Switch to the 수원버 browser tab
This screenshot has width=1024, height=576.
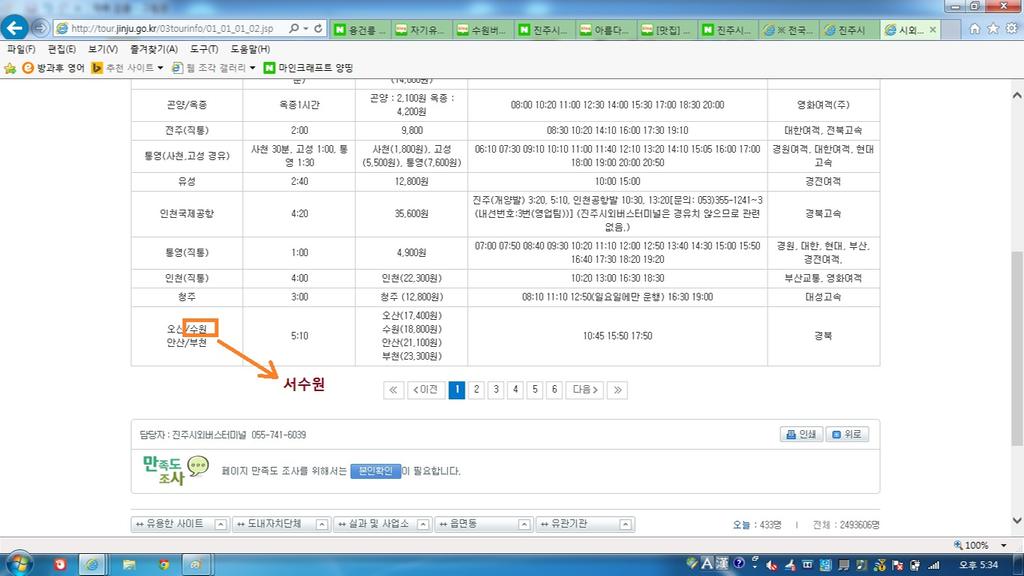483,30
